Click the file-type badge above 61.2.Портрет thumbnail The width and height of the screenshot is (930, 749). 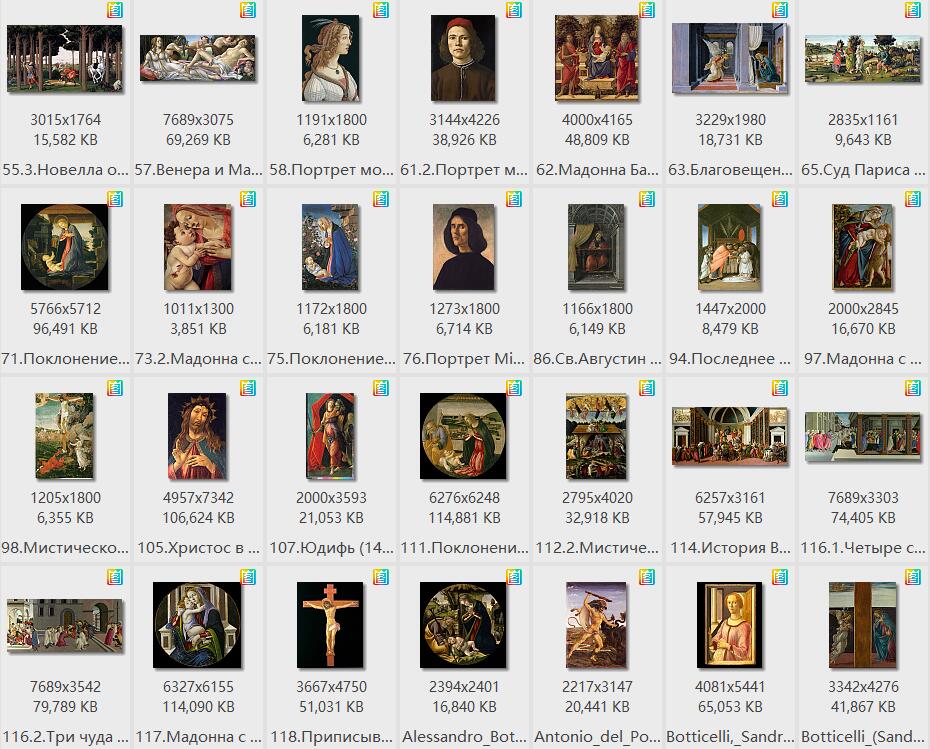[x=514, y=10]
